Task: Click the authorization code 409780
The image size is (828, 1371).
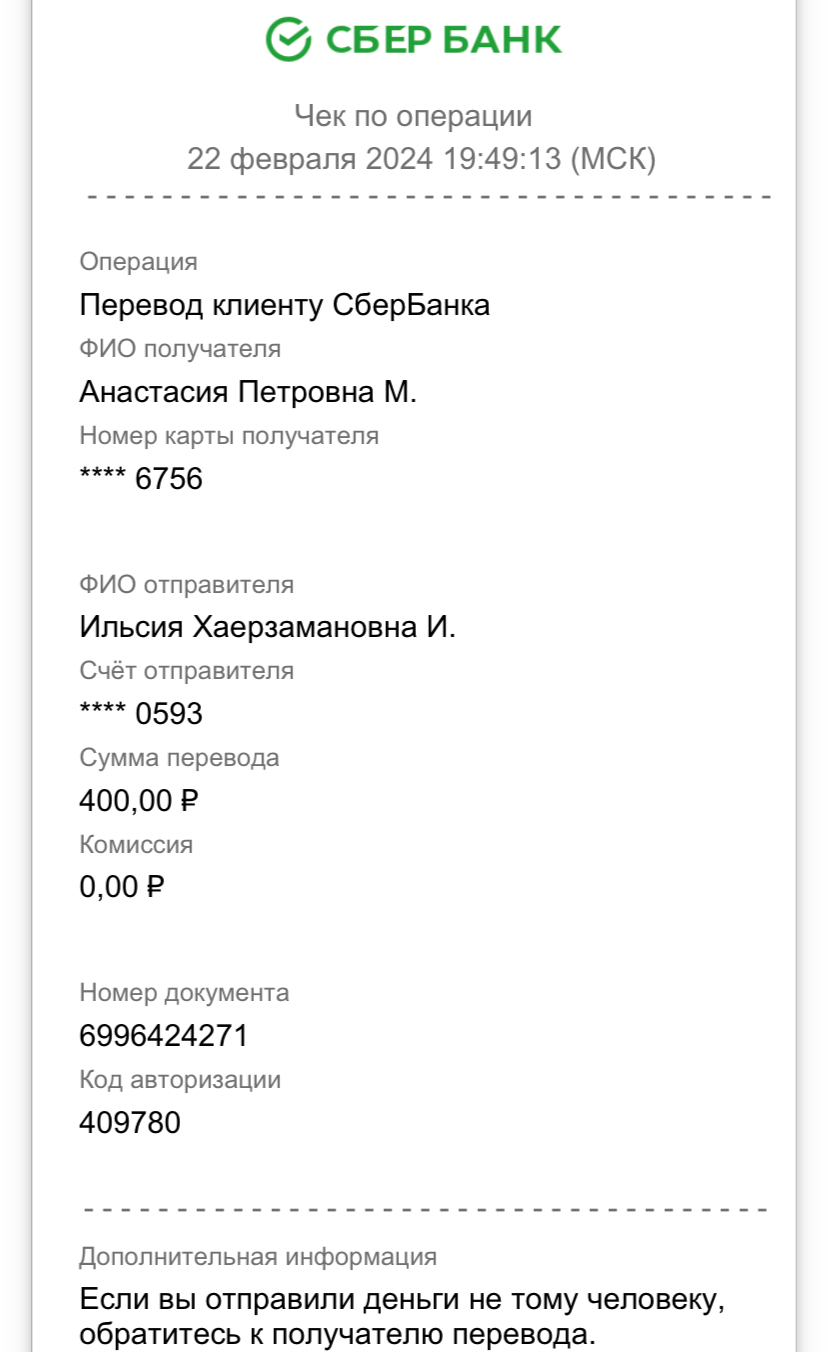Action: 130,1123
